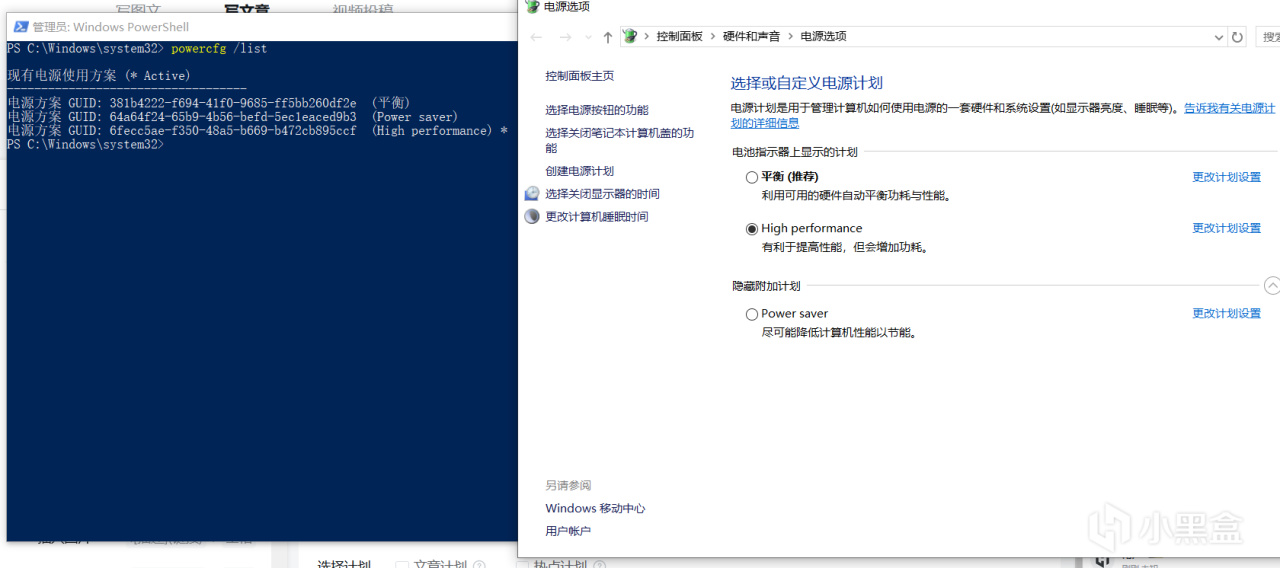Open 选择关闭显示器的时间 link
This screenshot has height=568, width=1280.
602,194
